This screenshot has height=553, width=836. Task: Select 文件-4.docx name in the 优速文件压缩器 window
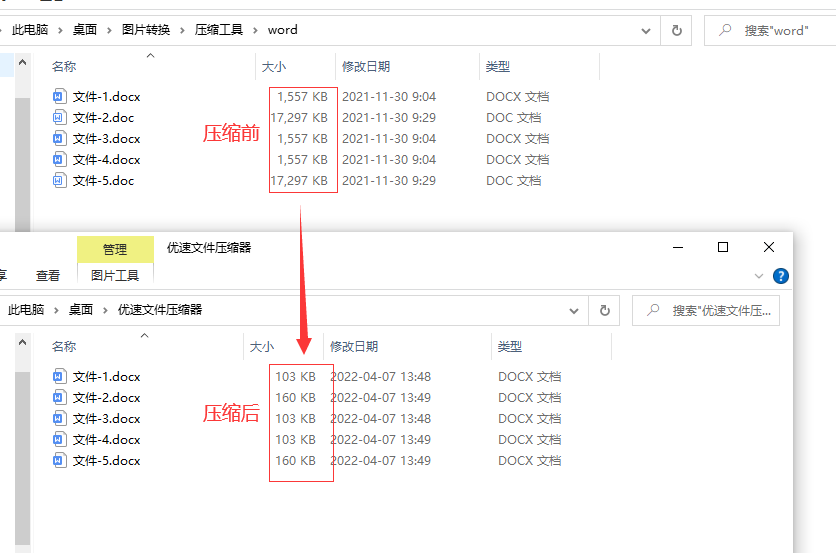point(107,439)
